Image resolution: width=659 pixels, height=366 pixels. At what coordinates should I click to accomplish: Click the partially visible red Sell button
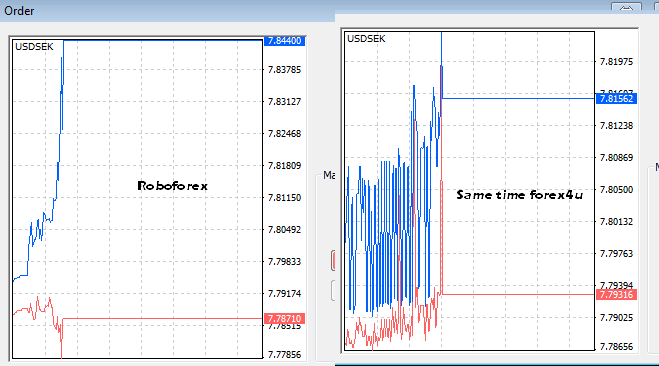[x=333, y=260]
